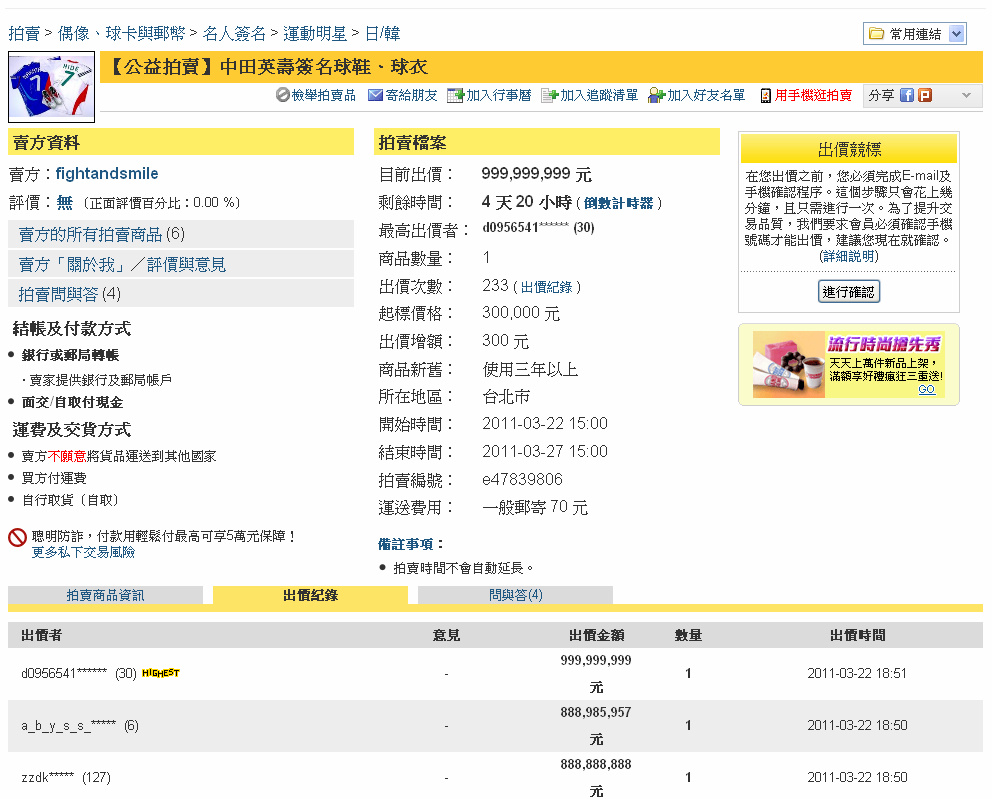Click the 加入行事曆 text link
Image resolution: width=992 pixels, height=799 pixels.
[499, 96]
